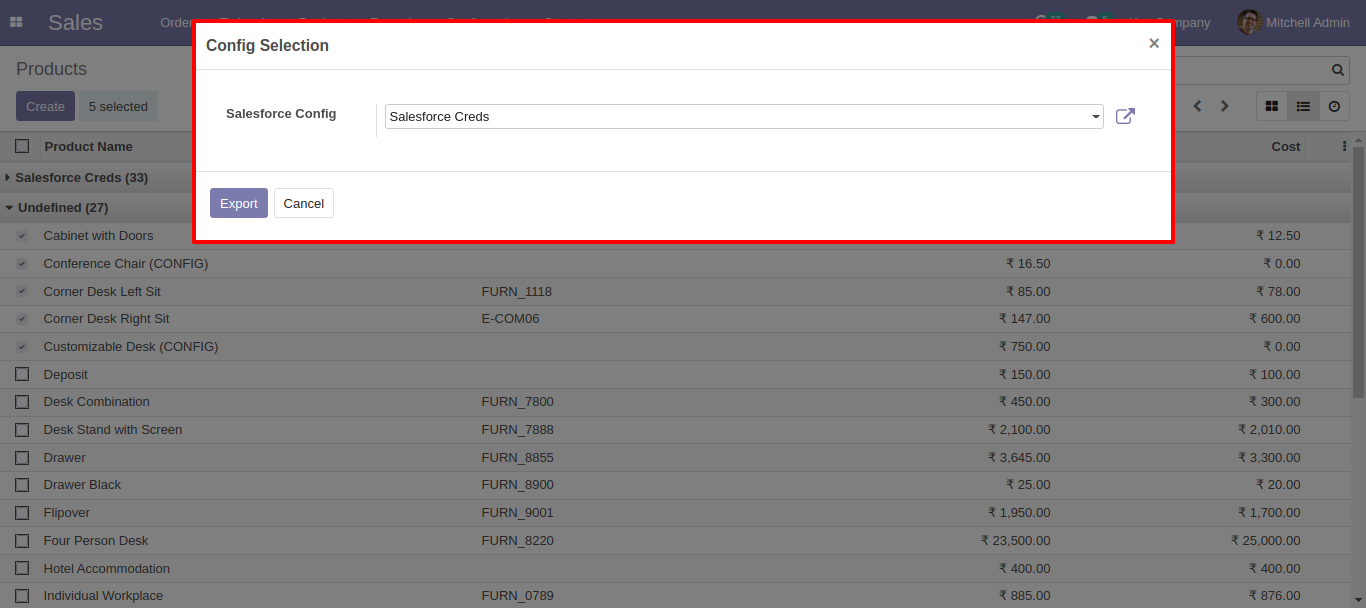
Task: Open the apps grid menu icon
Action: click(x=16, y=22)
